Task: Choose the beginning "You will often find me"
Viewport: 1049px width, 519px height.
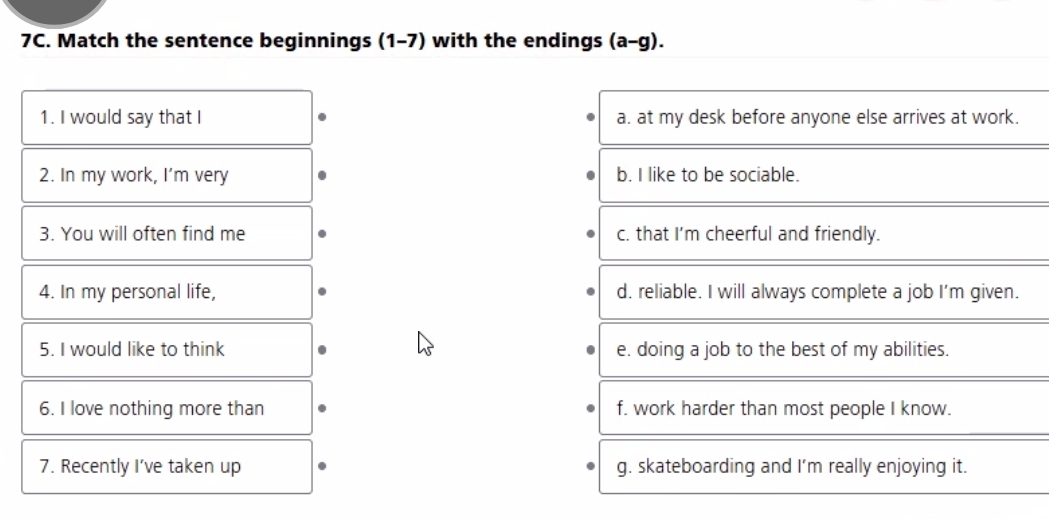Action: tap(166, 234)
